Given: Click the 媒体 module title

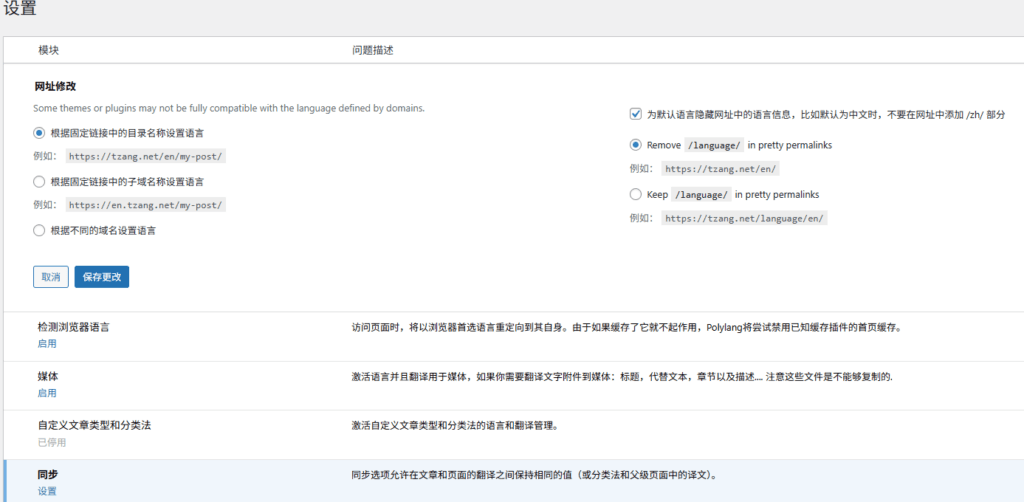Looking at the screenshot, I should [49, 377].
